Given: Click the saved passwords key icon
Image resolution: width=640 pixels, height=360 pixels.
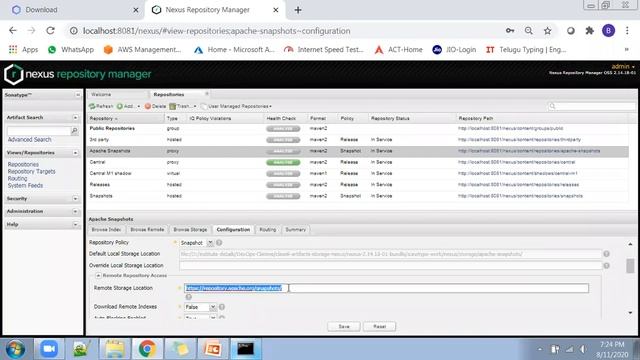Looking at the screenshot, I should pos(510,31).
